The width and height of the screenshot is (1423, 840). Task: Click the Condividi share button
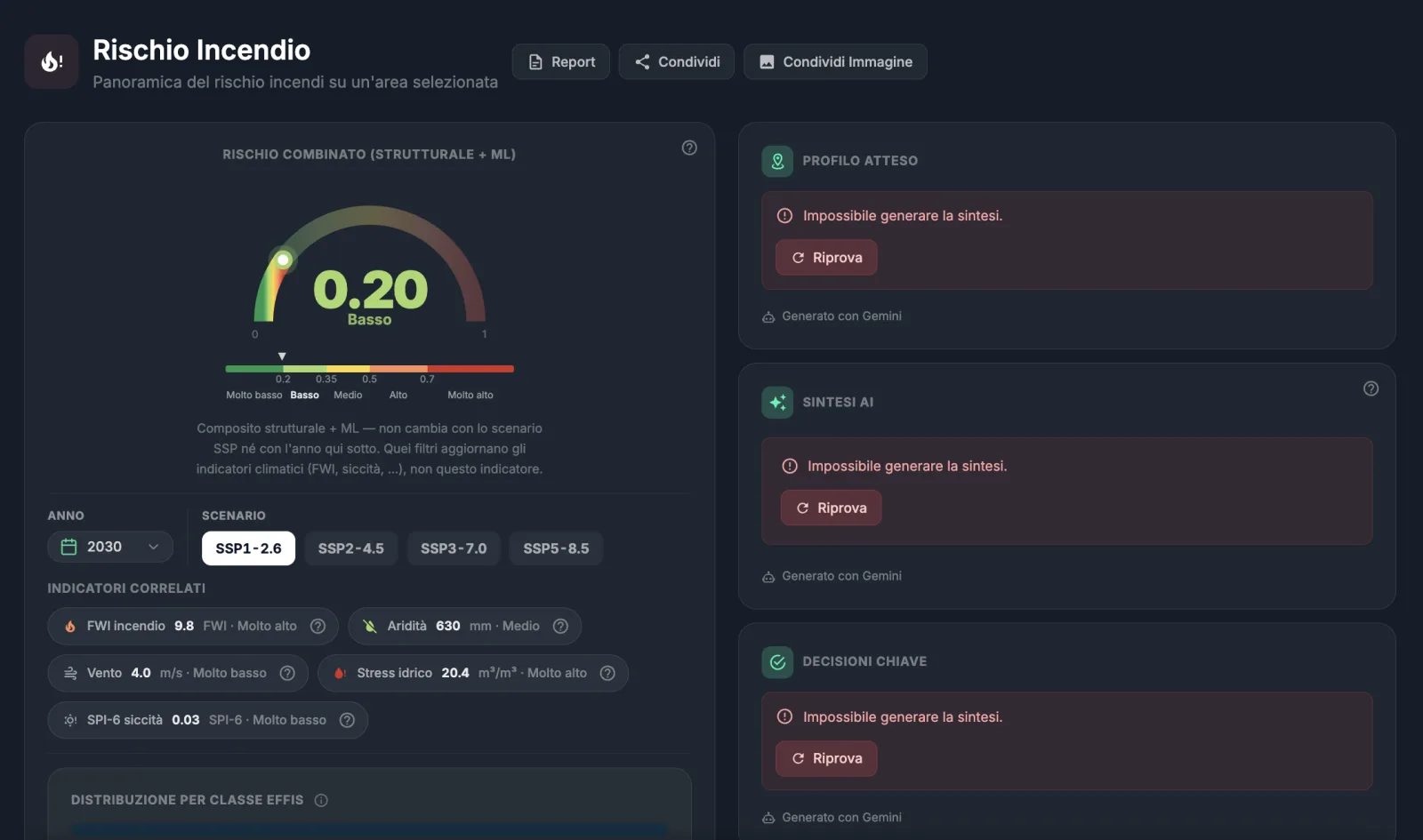[x=677, y=61]
